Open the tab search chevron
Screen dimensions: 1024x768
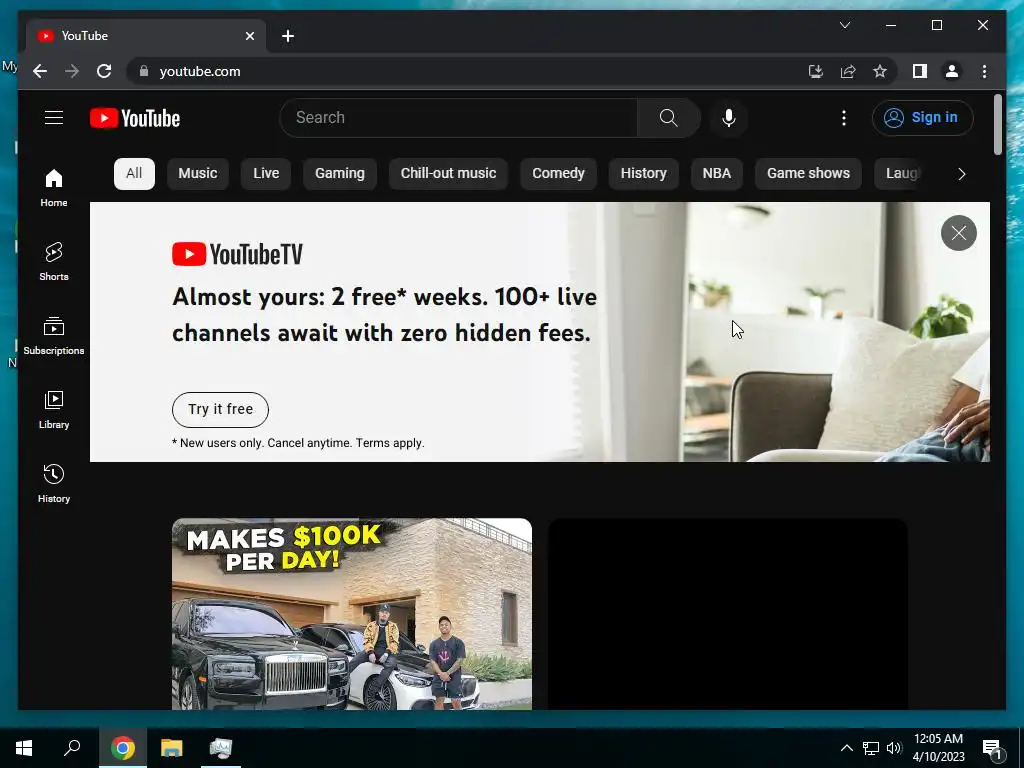844,25
